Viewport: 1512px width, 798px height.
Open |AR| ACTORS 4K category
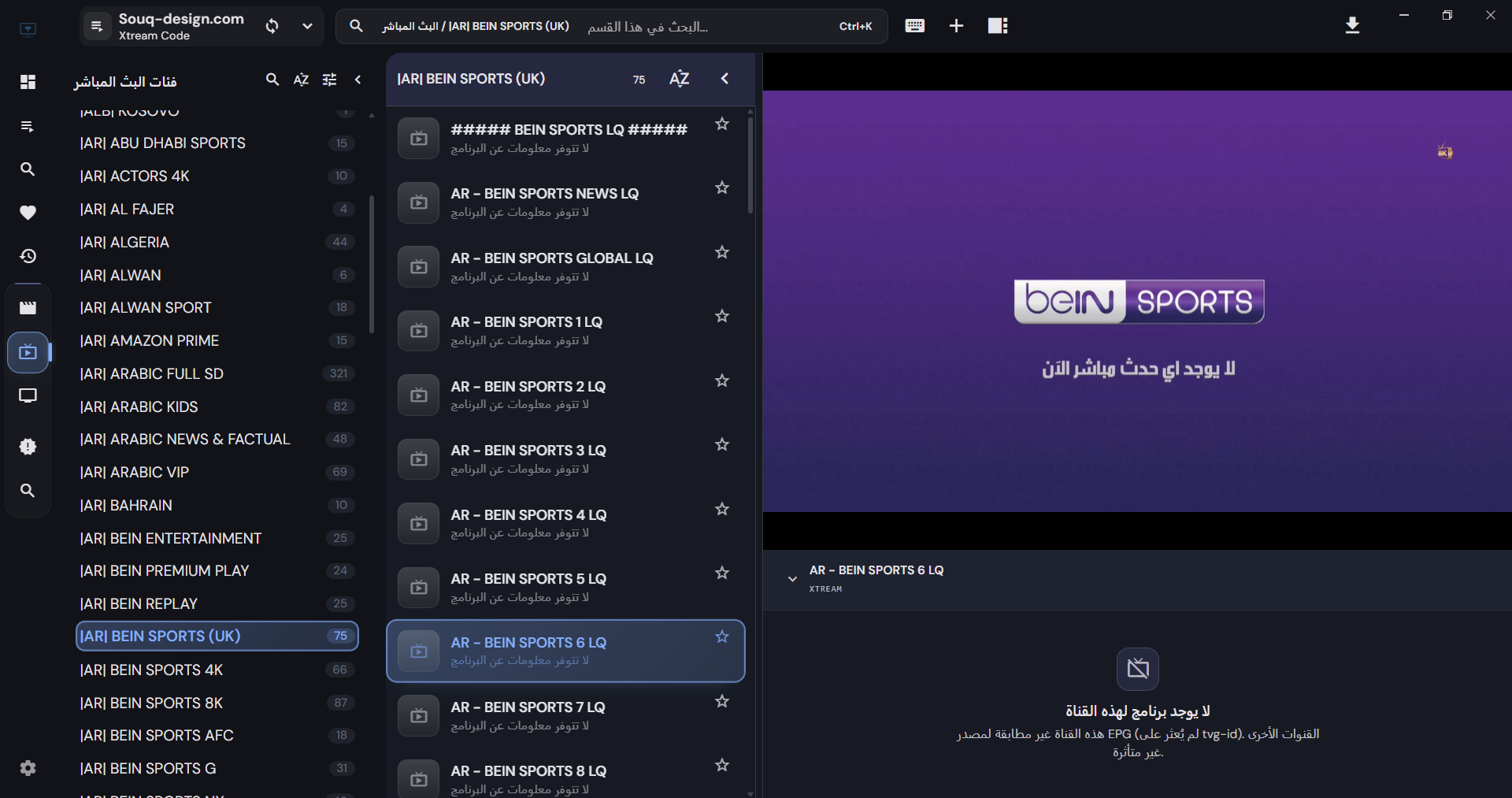[217, 176]
